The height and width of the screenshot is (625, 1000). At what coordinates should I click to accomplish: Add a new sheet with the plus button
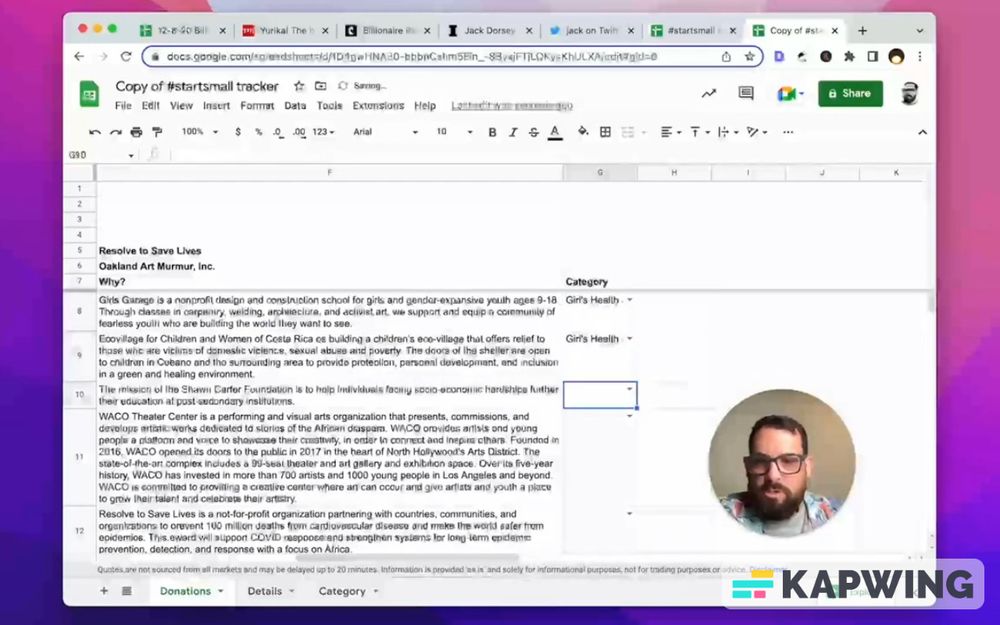(x=104, y=591)
